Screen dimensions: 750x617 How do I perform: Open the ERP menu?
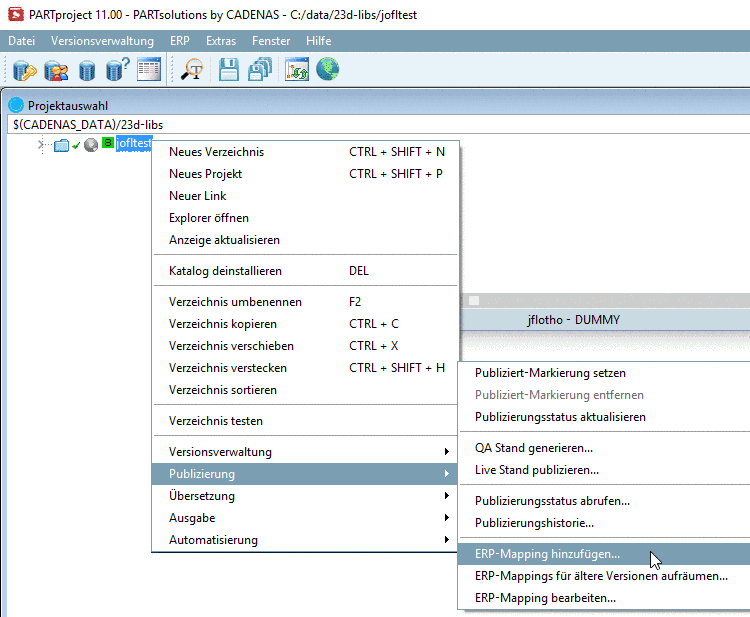[180, 41]
